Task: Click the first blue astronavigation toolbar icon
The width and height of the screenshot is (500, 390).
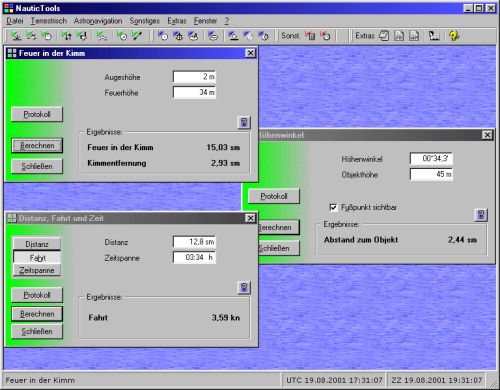Action: pyautogui.click(x=163, y=35)
